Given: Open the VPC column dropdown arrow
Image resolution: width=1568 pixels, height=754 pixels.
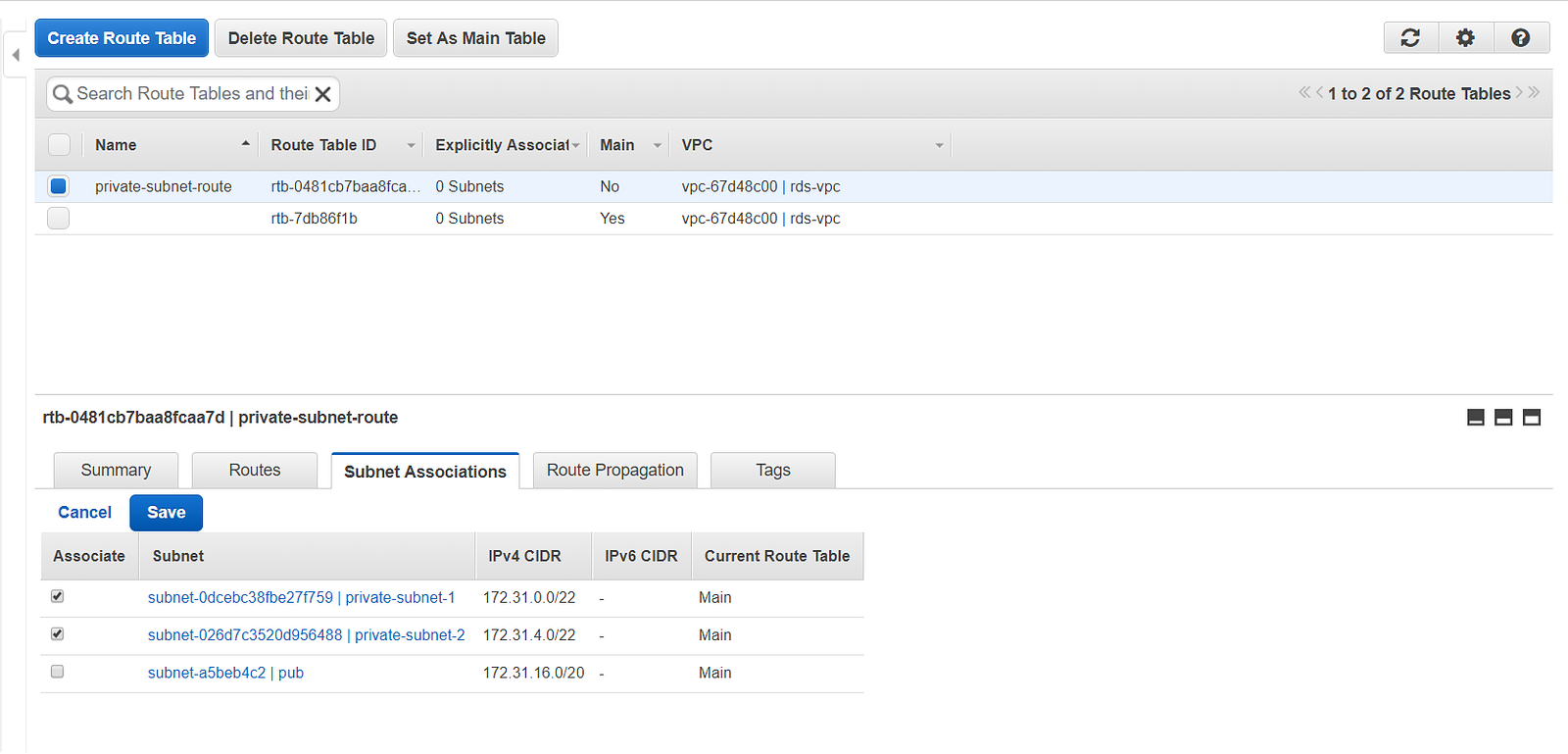Looking at the screenshot, I should tap(939, 145).
